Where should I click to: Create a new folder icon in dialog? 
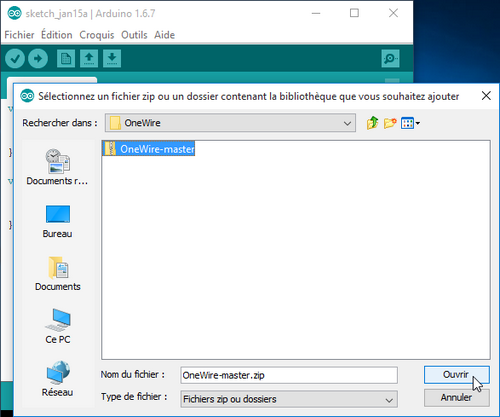point(390,123)
